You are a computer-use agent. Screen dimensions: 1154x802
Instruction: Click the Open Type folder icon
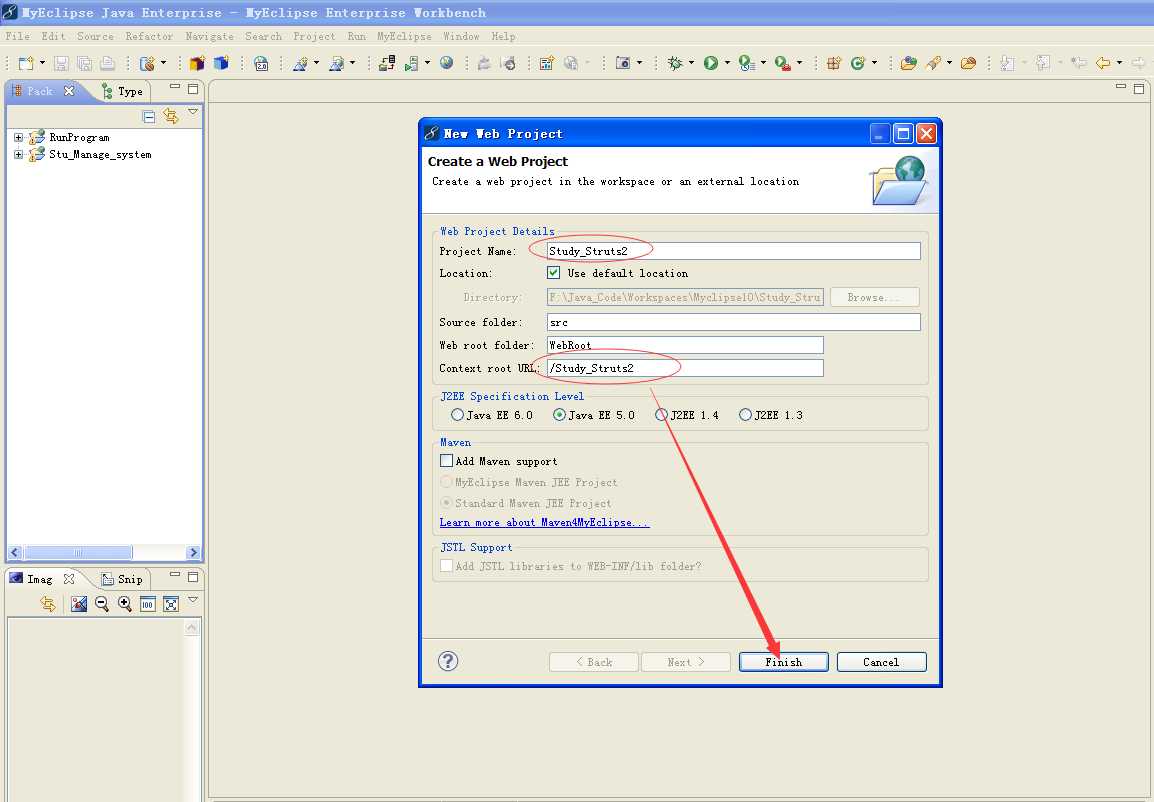[x=909, y=63]
